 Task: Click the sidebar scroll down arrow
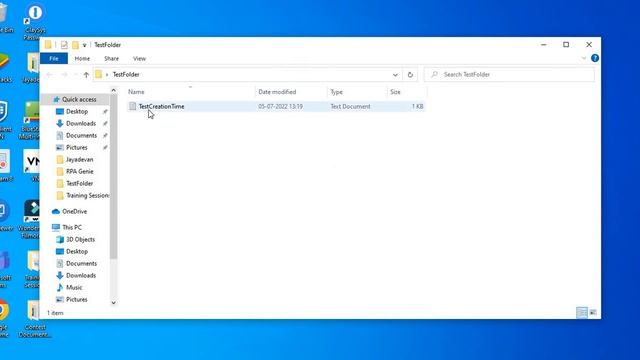113,302
